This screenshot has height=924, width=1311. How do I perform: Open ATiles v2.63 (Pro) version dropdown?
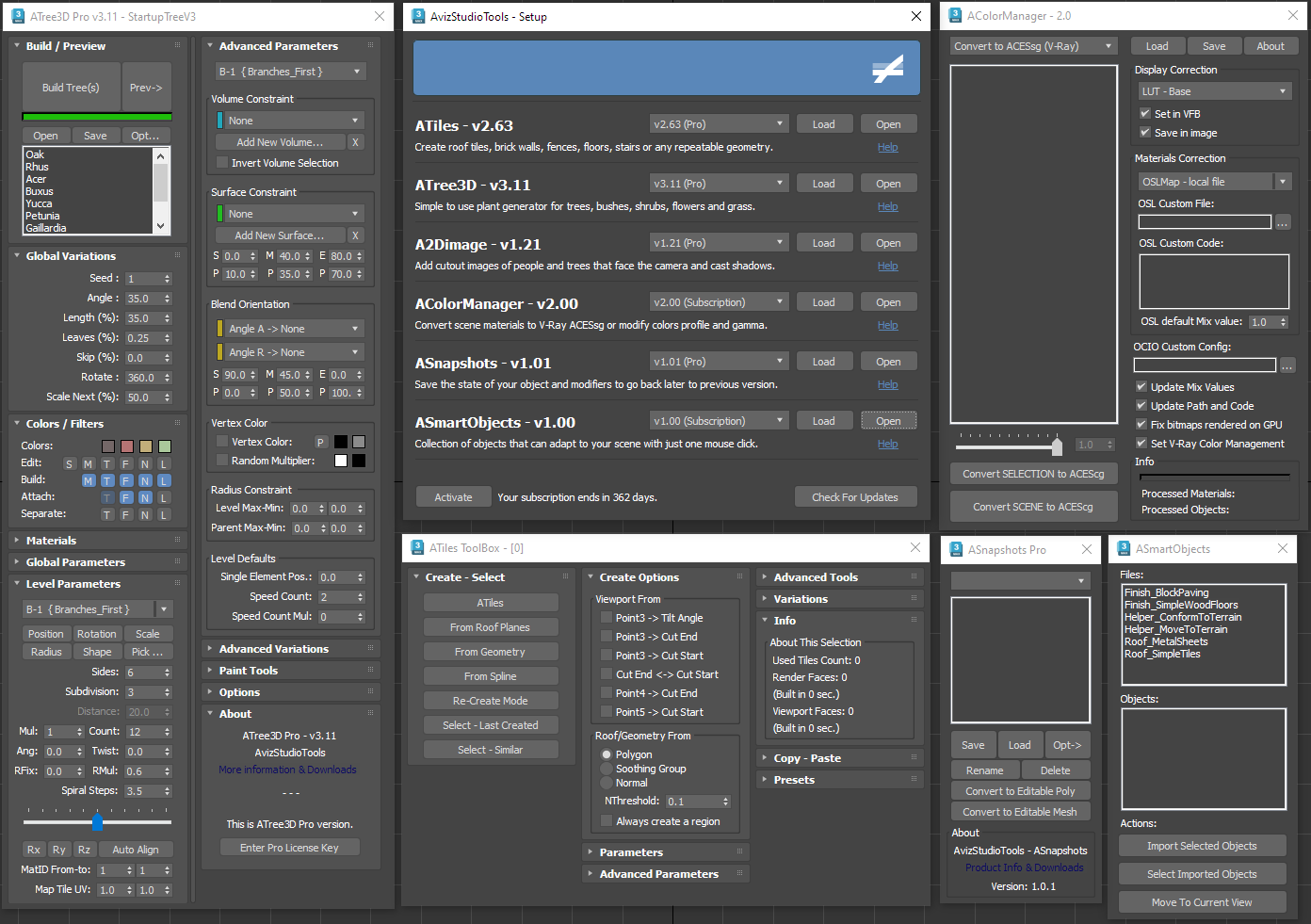[719, 124]
